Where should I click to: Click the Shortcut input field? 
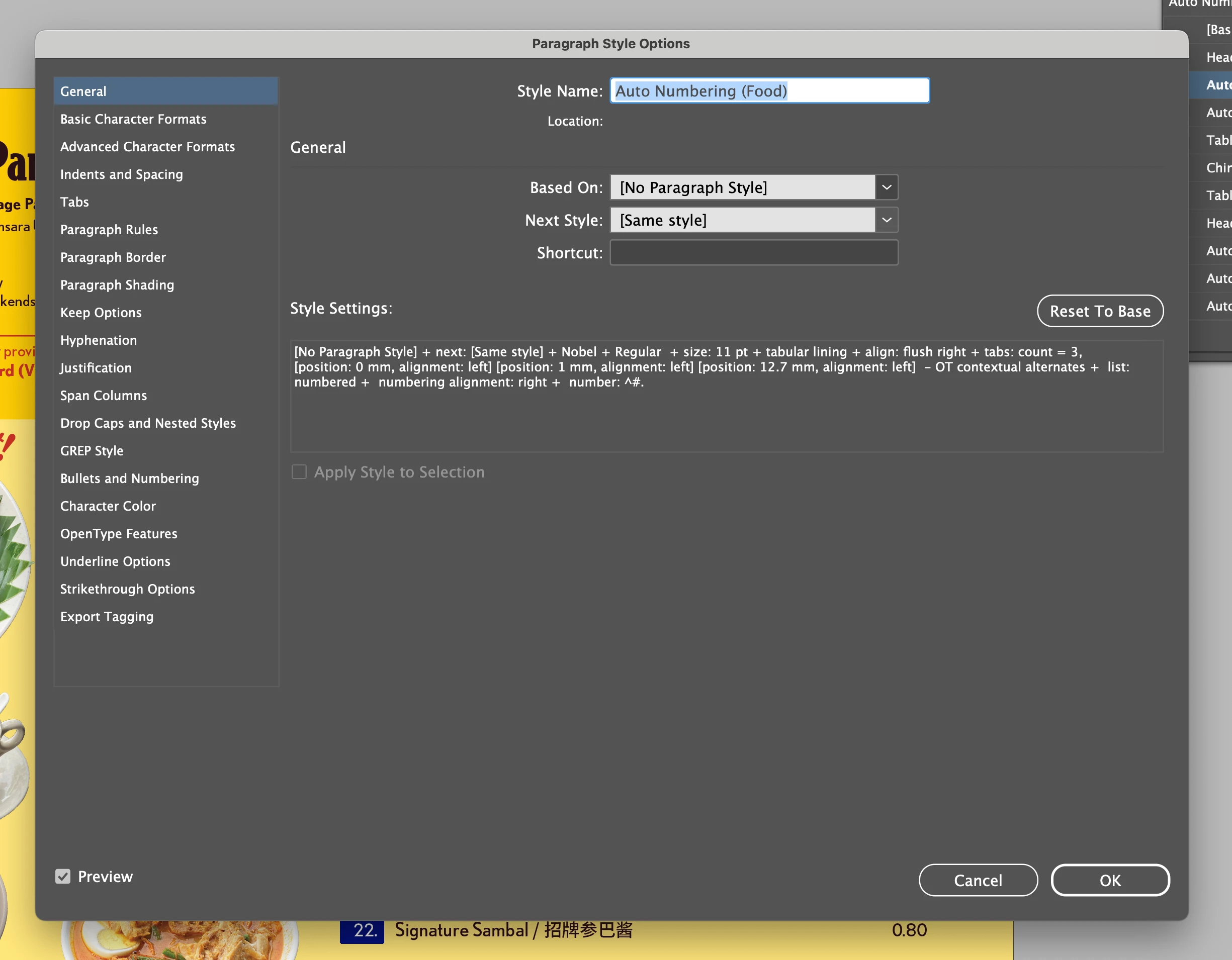pos(754,252)
